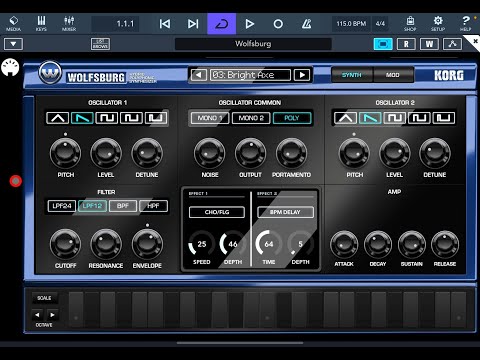Screen dimensions: 480x360
Task: Choose the HPF filter type
Action: pyautogui.click(x=153, y=206)
